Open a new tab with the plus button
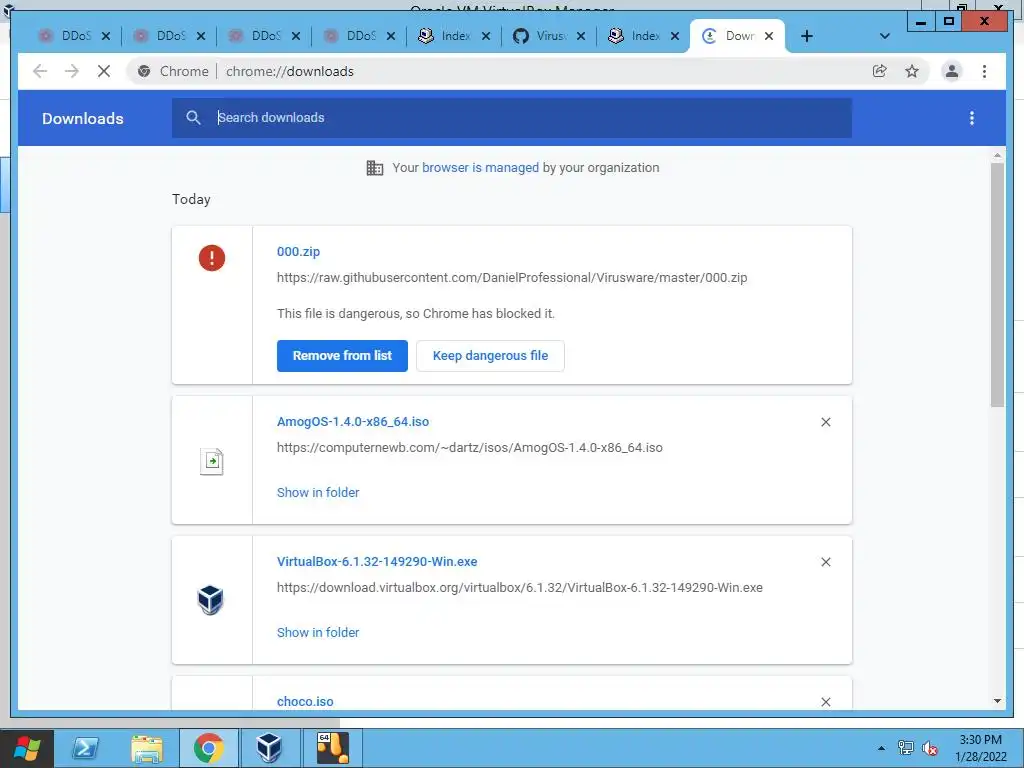The width and height of the screenshot is (1024, 768). pos(807,36)
